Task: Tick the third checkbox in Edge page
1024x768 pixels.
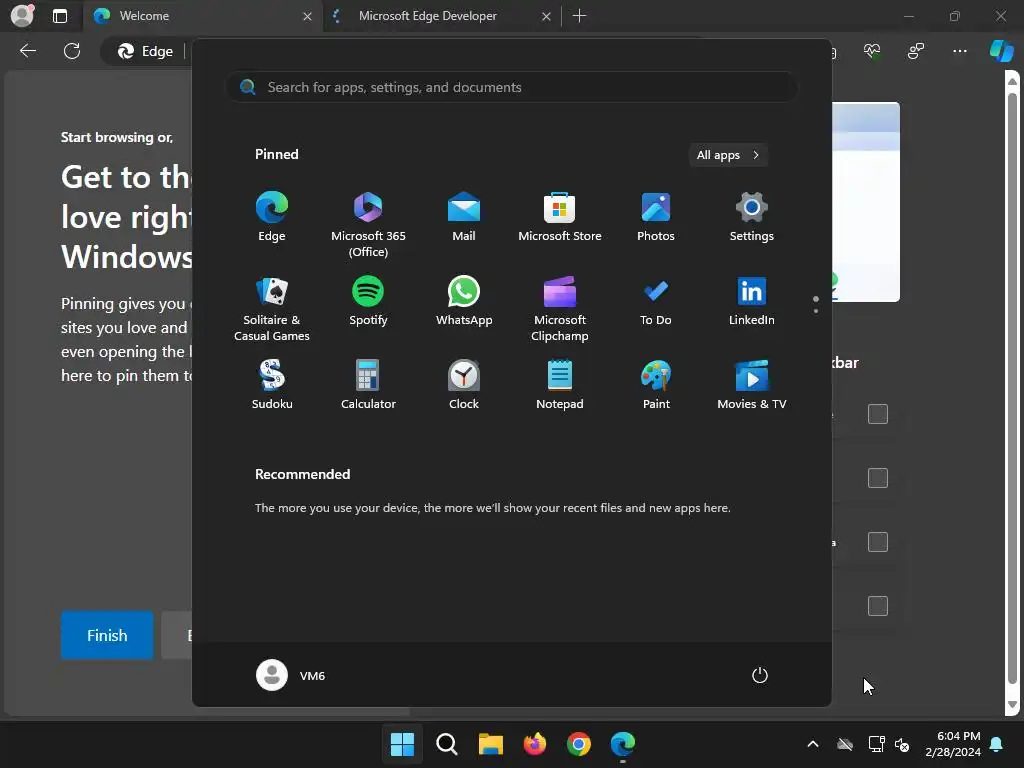Action: click(x=878, y=542)
